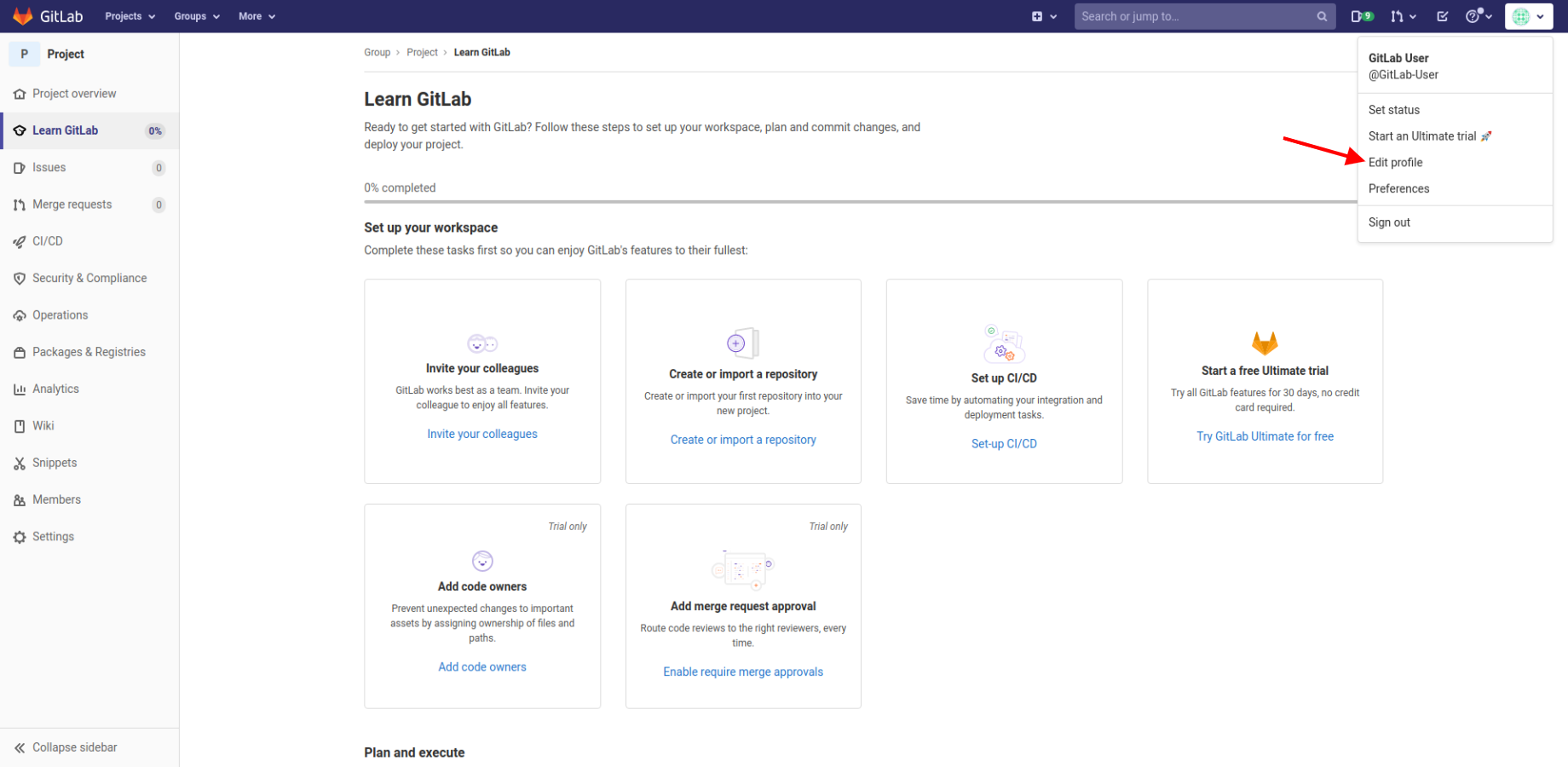Open the Project avatar P icon
This screenshot has height=767, width=1568.
[24, 54]
